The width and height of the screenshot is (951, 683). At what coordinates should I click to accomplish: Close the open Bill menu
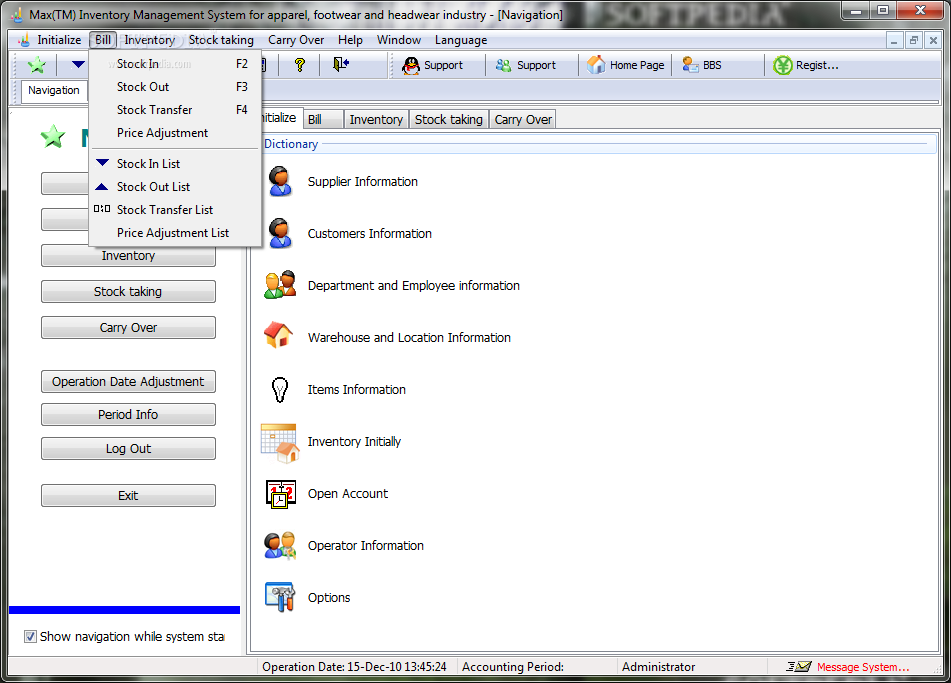pos(102,40)
